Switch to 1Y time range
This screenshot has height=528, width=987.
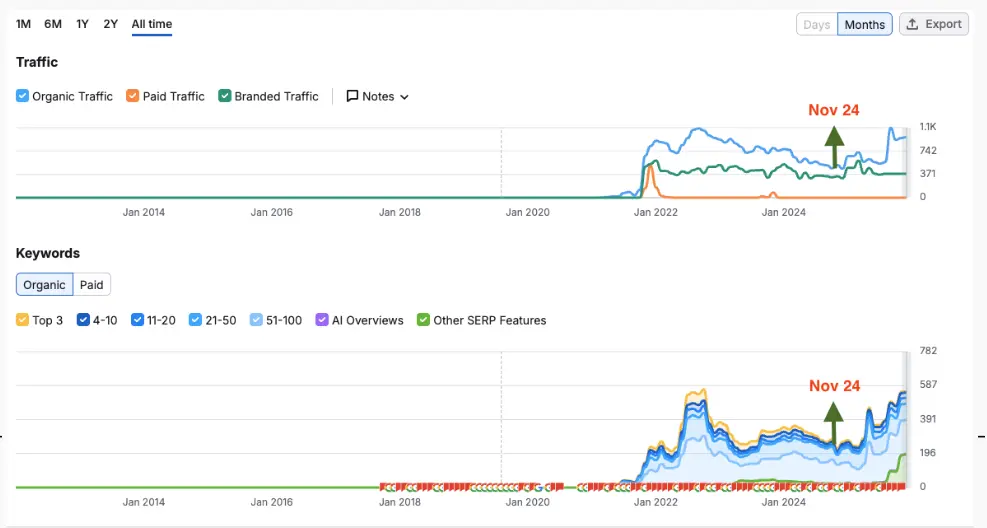[x=82, y=24]
